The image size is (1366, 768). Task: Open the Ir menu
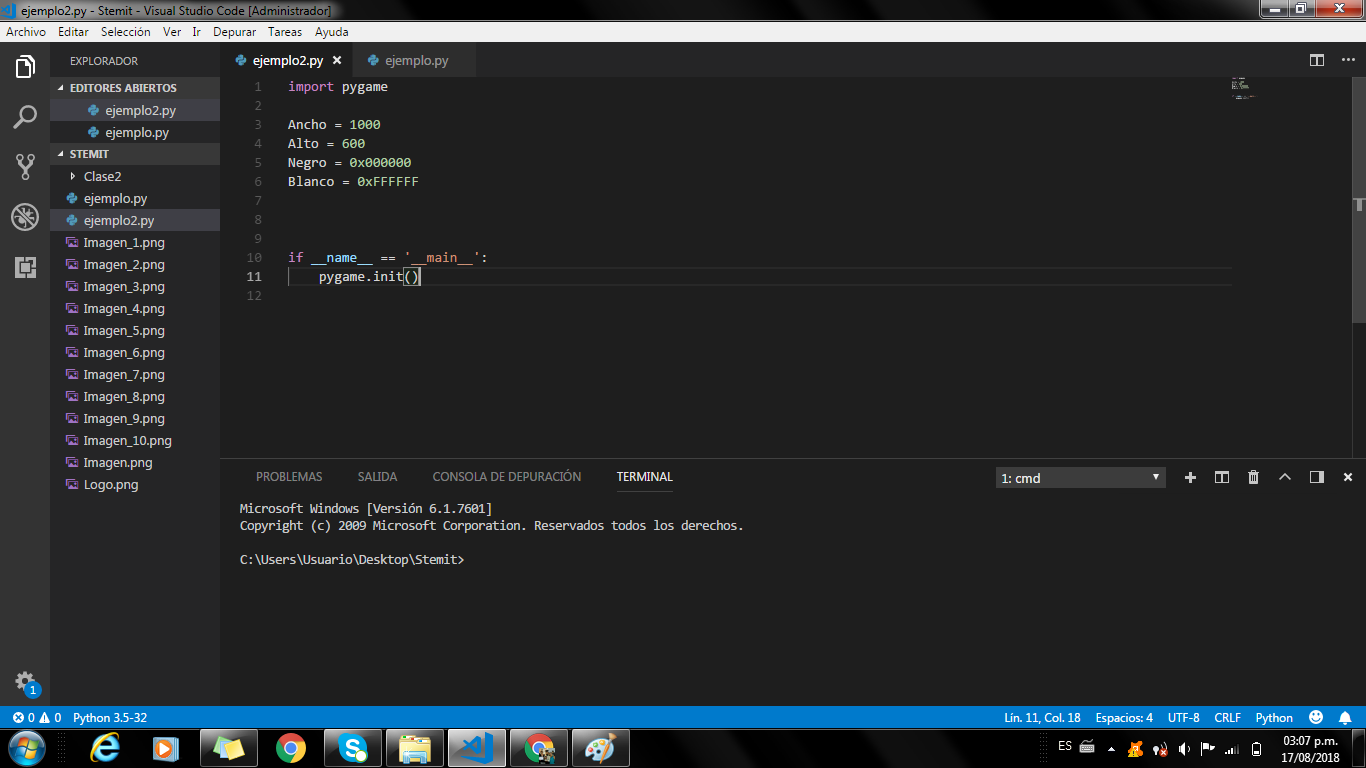click(197, 32)
